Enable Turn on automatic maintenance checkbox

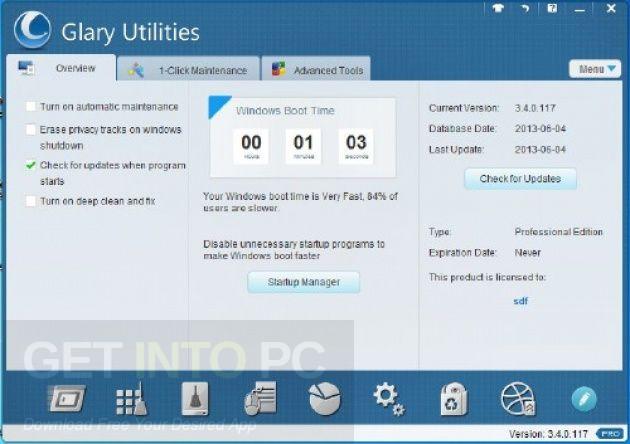coord(31,106)
